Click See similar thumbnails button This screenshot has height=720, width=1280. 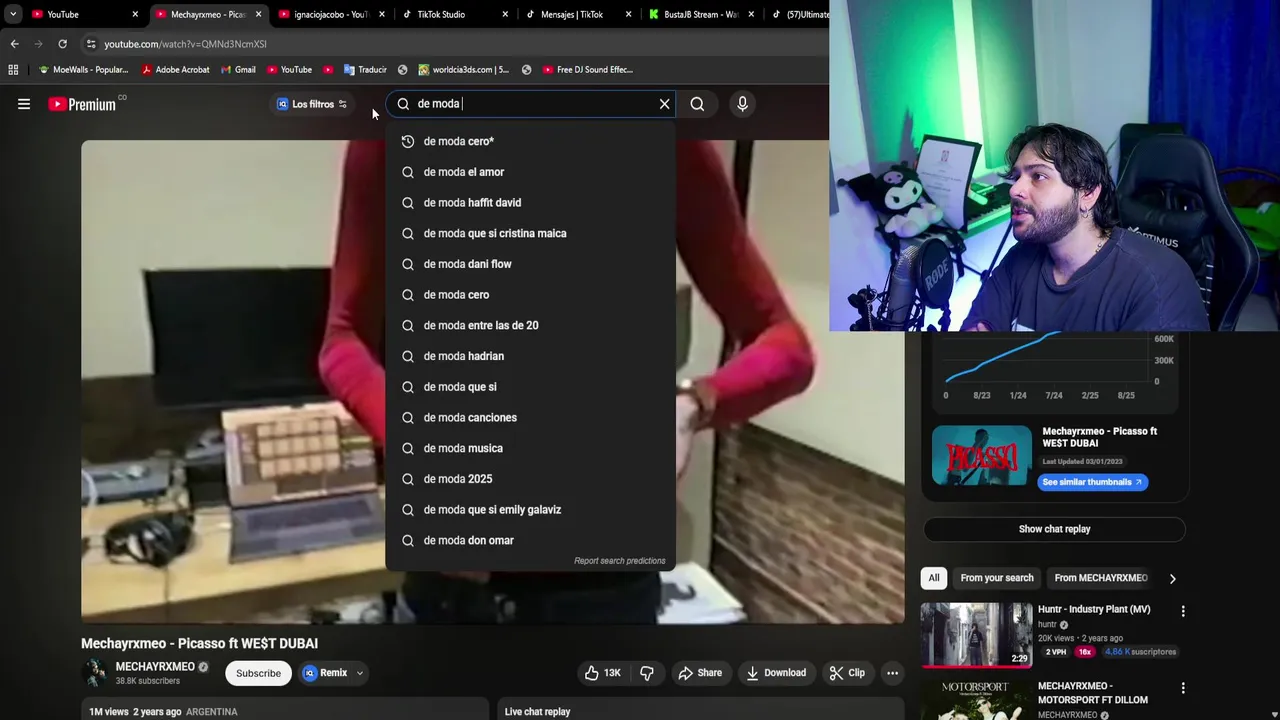pos(1092,482)
